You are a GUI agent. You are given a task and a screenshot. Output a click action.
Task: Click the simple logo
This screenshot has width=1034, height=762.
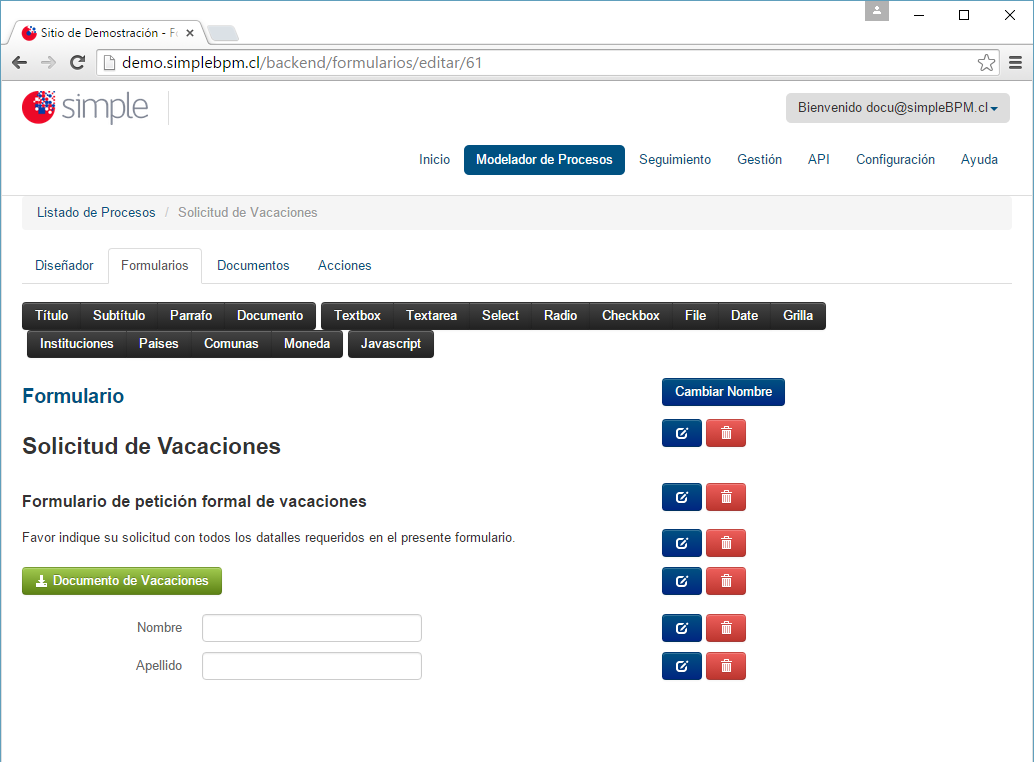(85, 107)
